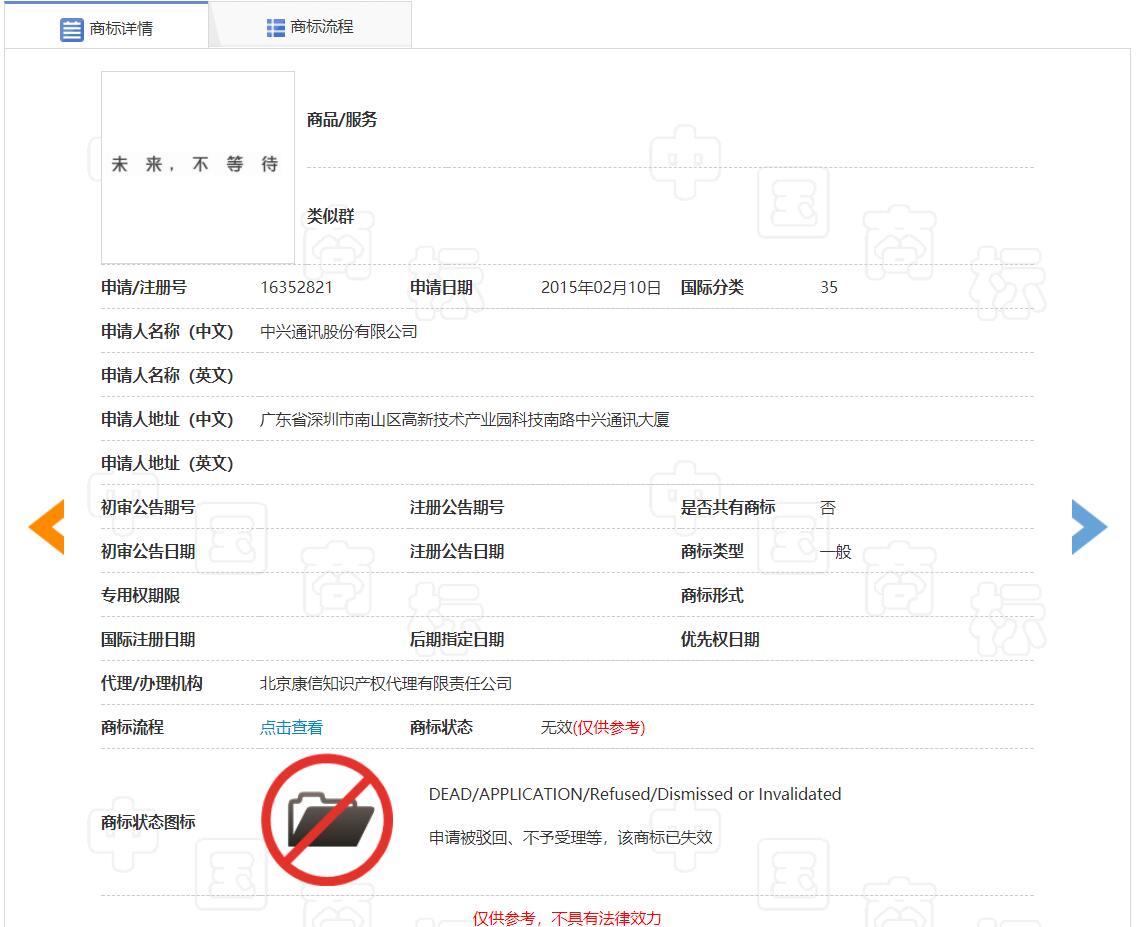Click the red prohibited folder status icon
This screenshot has height=927, width=1140.
point(327,820)
